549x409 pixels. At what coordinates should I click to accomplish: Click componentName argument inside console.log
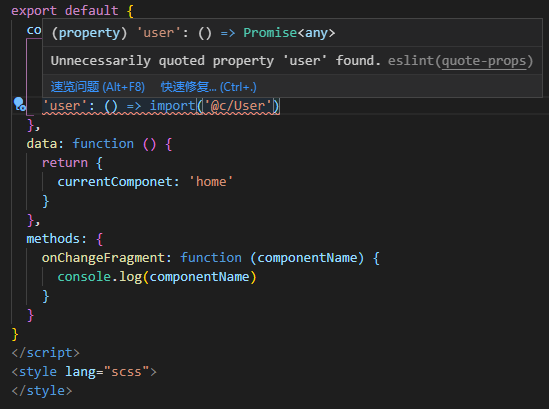click(200, 277)
